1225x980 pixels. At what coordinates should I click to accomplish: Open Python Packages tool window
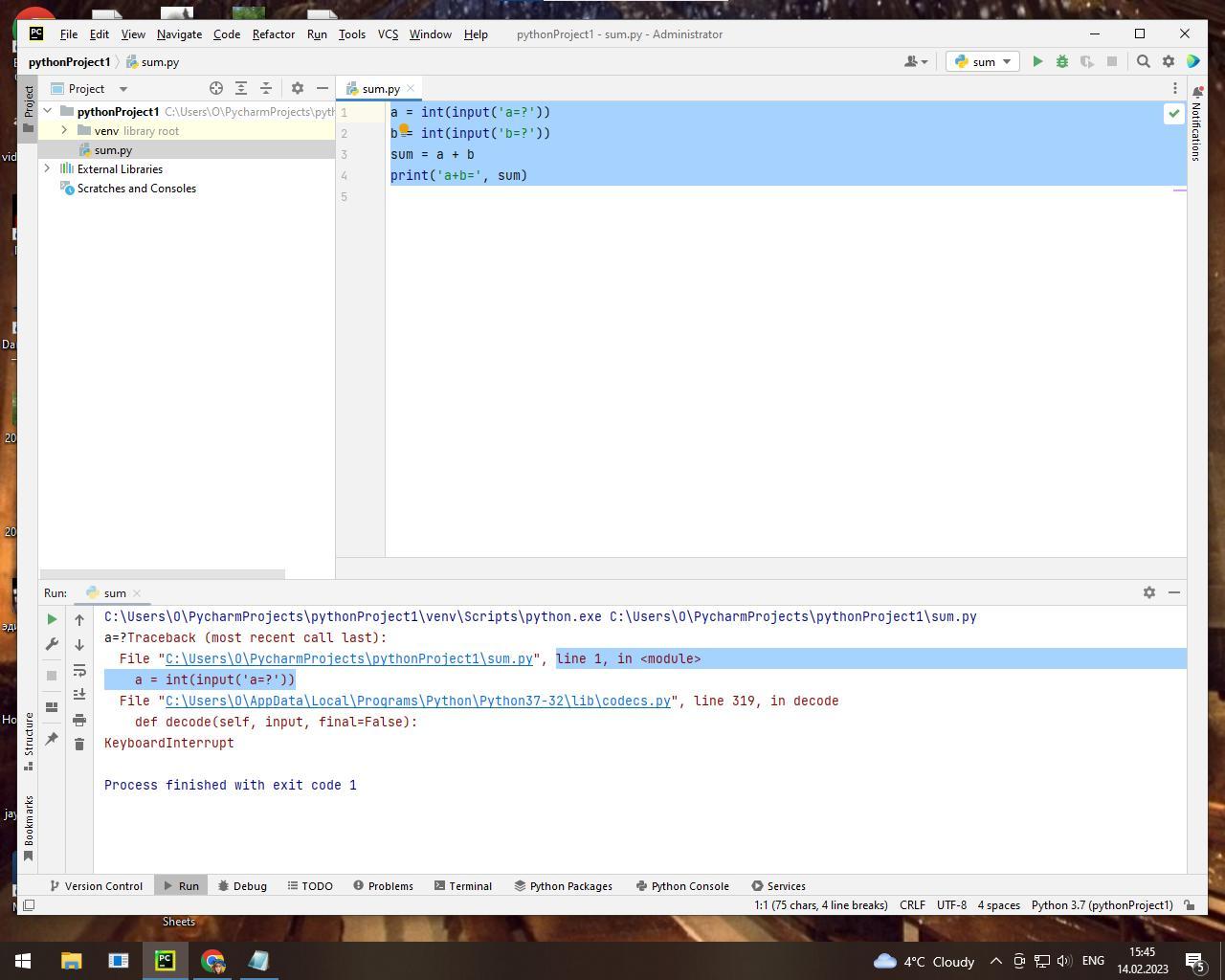(x=563, y=886)
